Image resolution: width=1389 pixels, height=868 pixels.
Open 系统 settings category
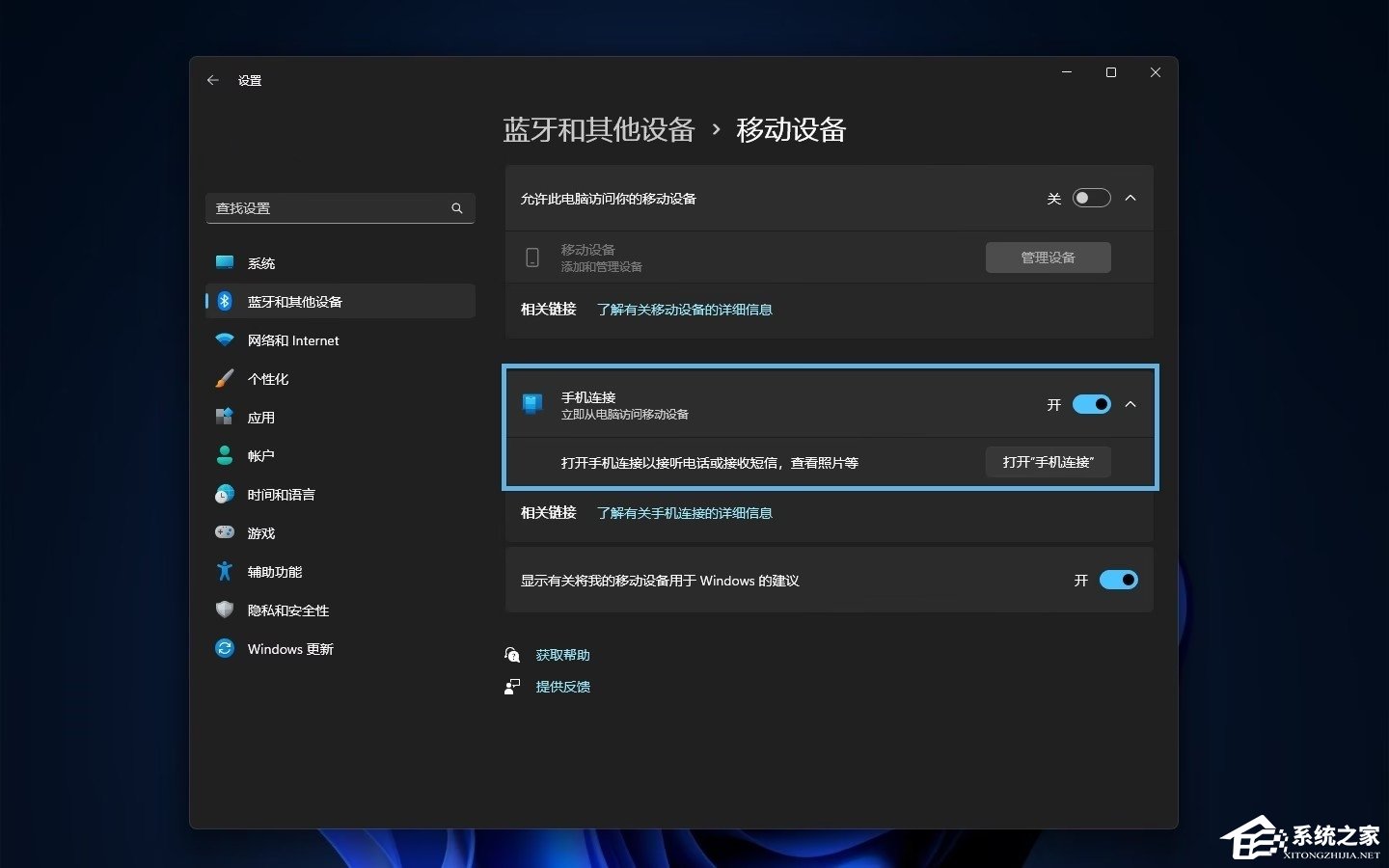pyautogui.click(x=261, y=263)
